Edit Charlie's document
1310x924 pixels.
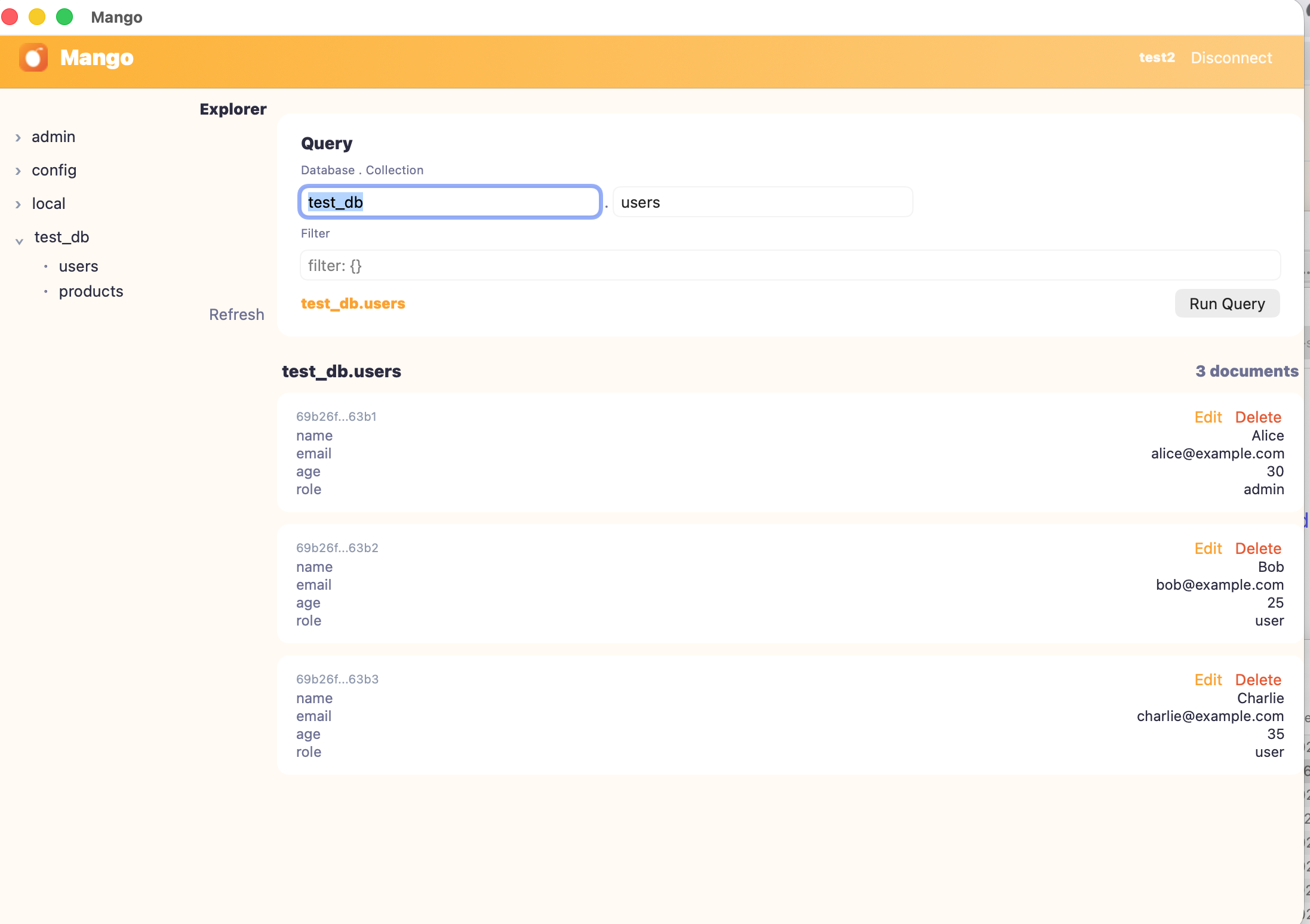click(x=1207, y=679)
